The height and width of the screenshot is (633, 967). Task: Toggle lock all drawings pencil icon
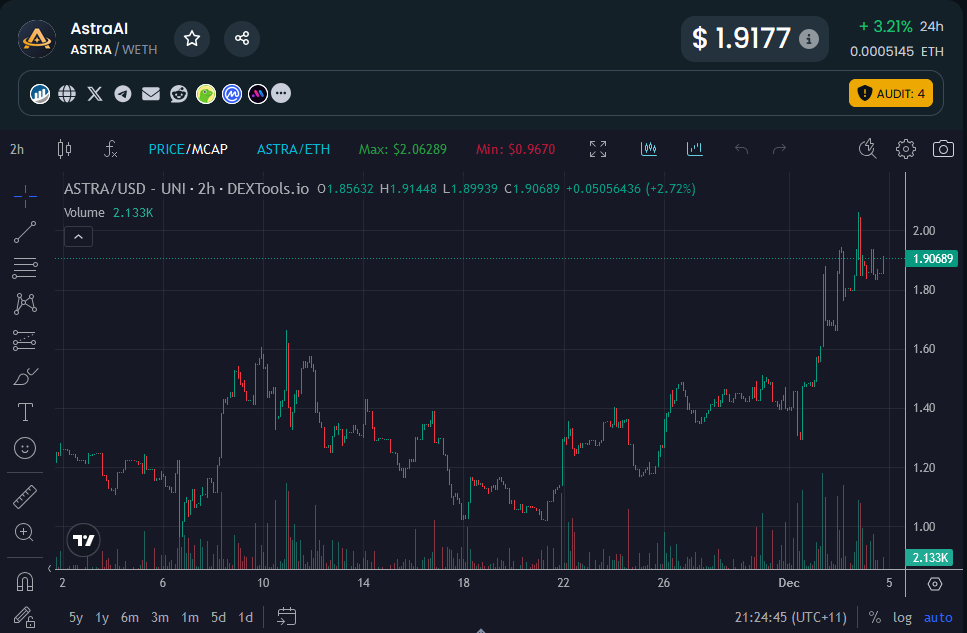25,617
